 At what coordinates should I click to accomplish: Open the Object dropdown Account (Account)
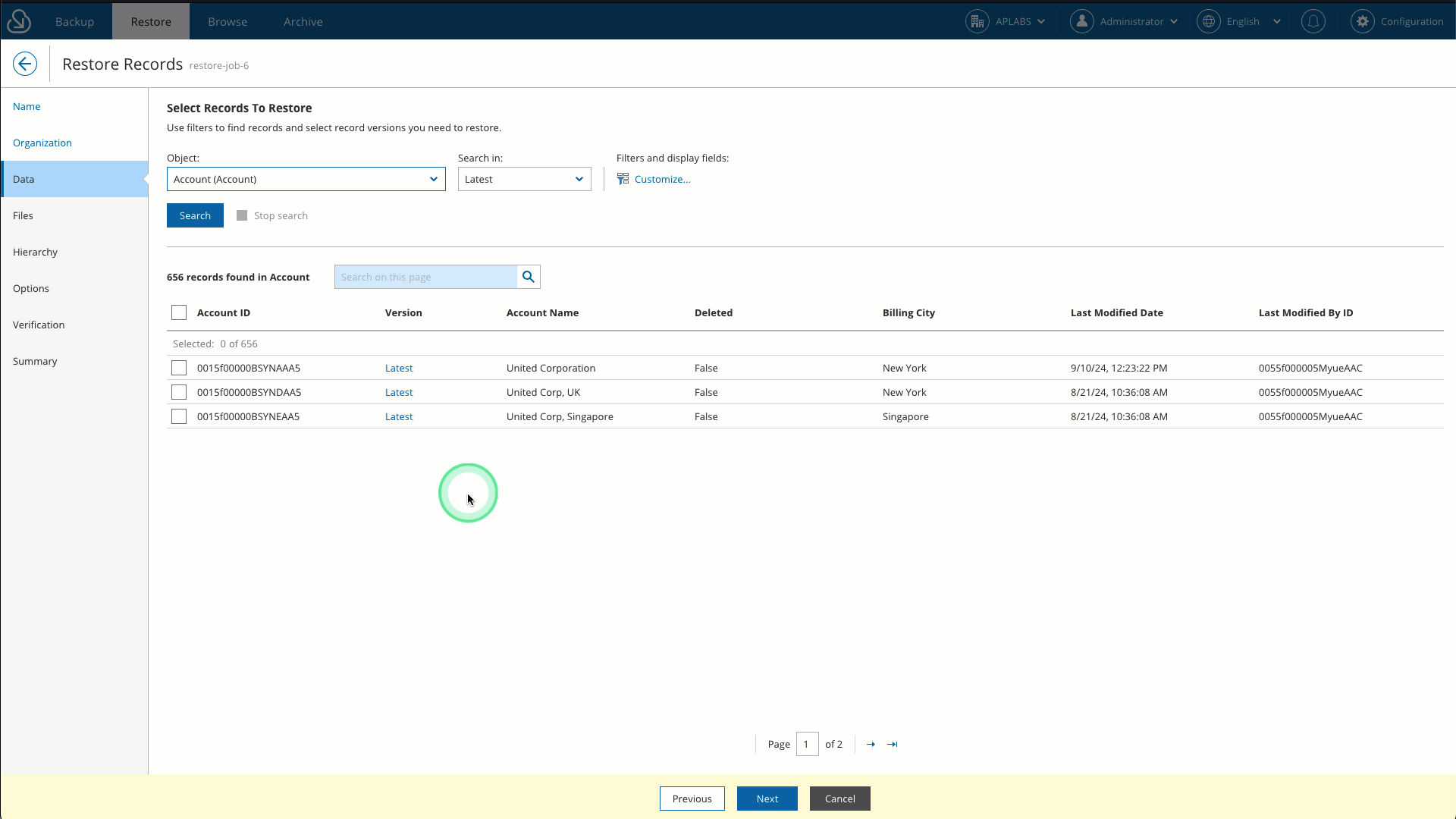(306, 179)
